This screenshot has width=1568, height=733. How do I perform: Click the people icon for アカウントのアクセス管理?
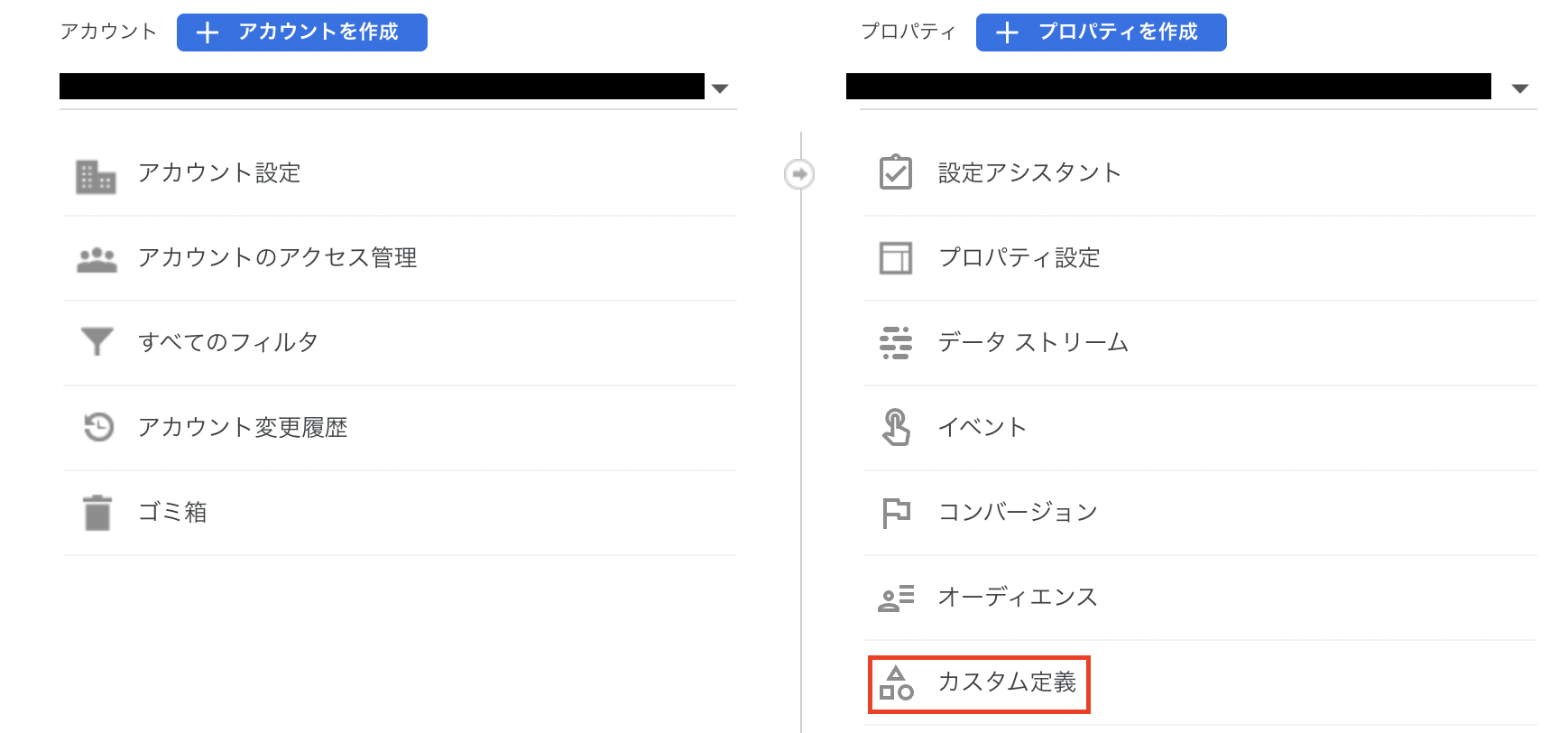point(97,260)
